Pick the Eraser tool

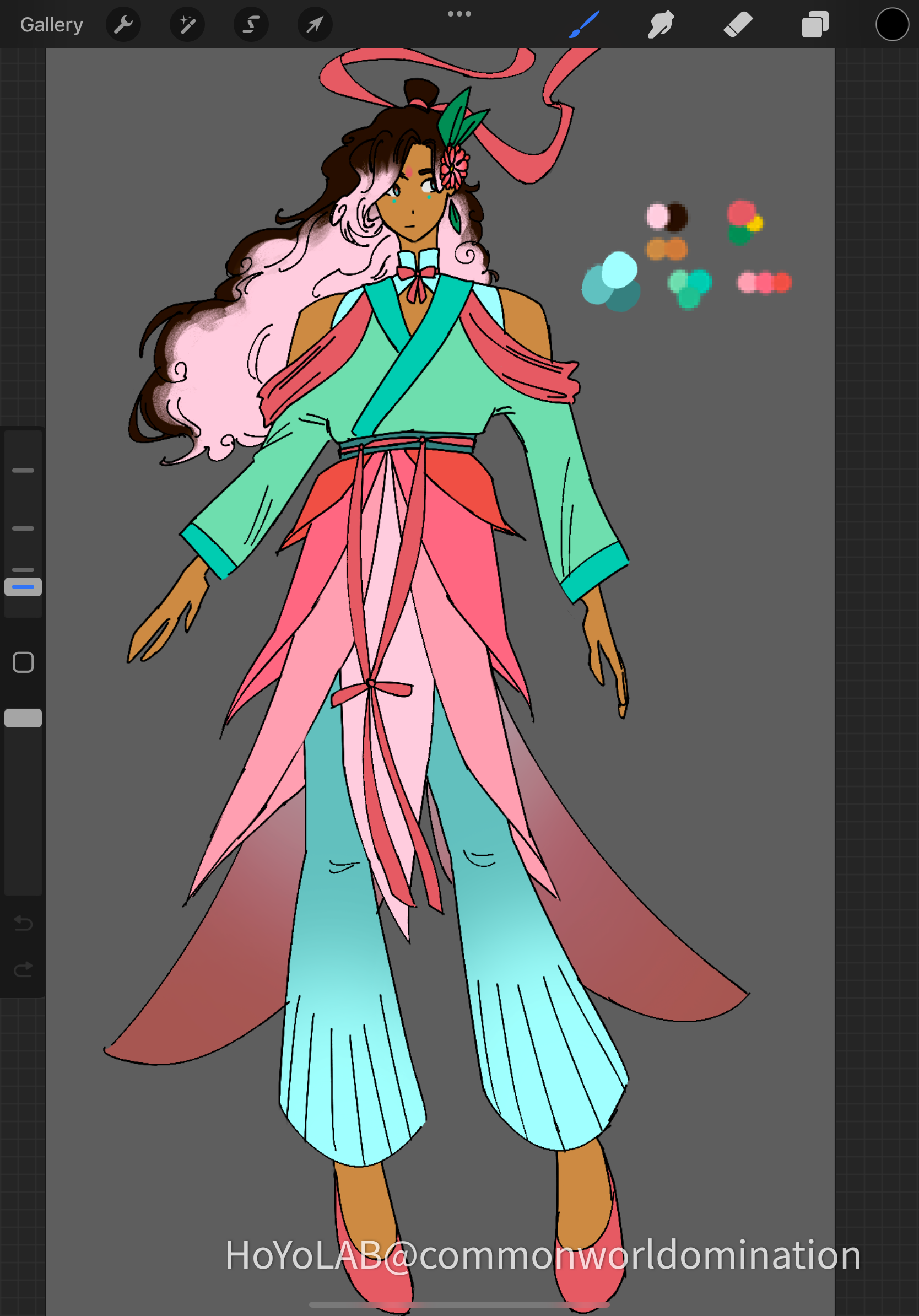click(738, 25)
